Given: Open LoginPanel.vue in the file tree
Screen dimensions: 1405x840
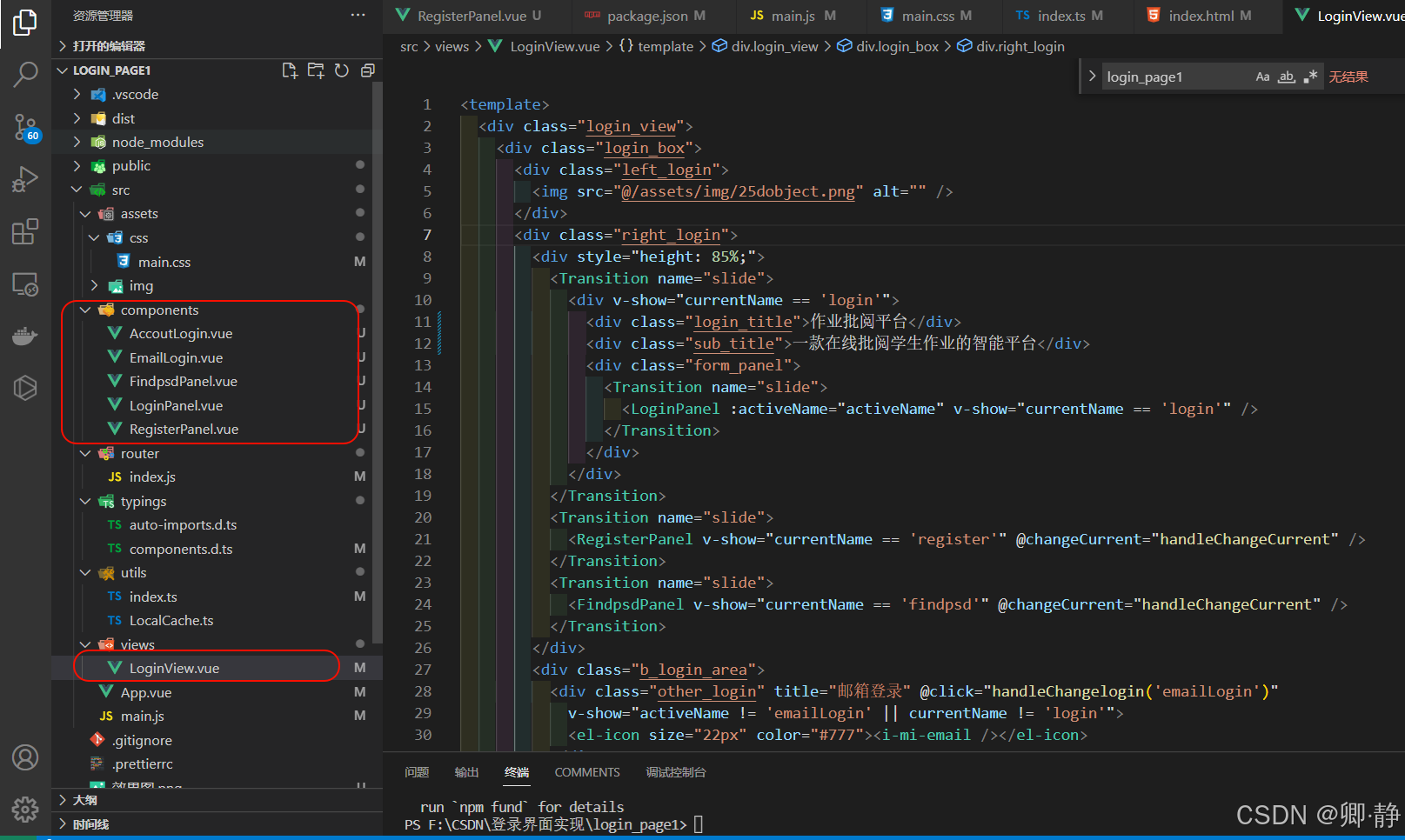Looking at the screenshot, I should (x=176, y=405).
